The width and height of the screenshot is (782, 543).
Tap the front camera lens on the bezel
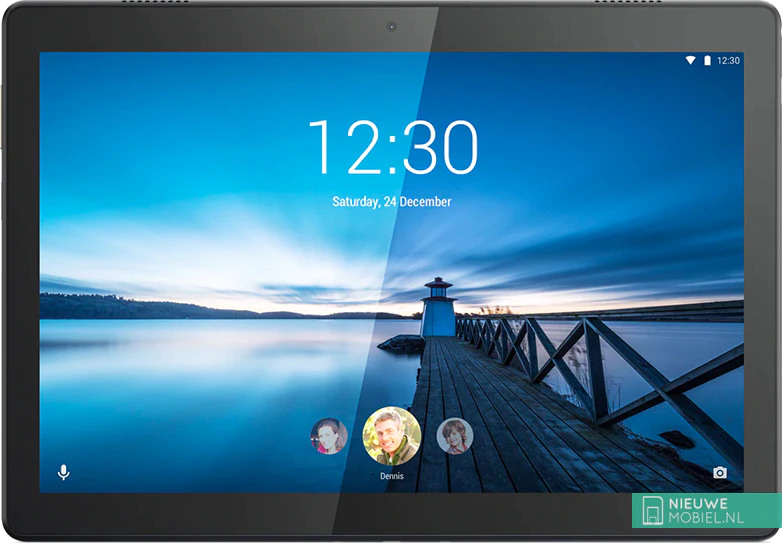(x=391, y=26)
